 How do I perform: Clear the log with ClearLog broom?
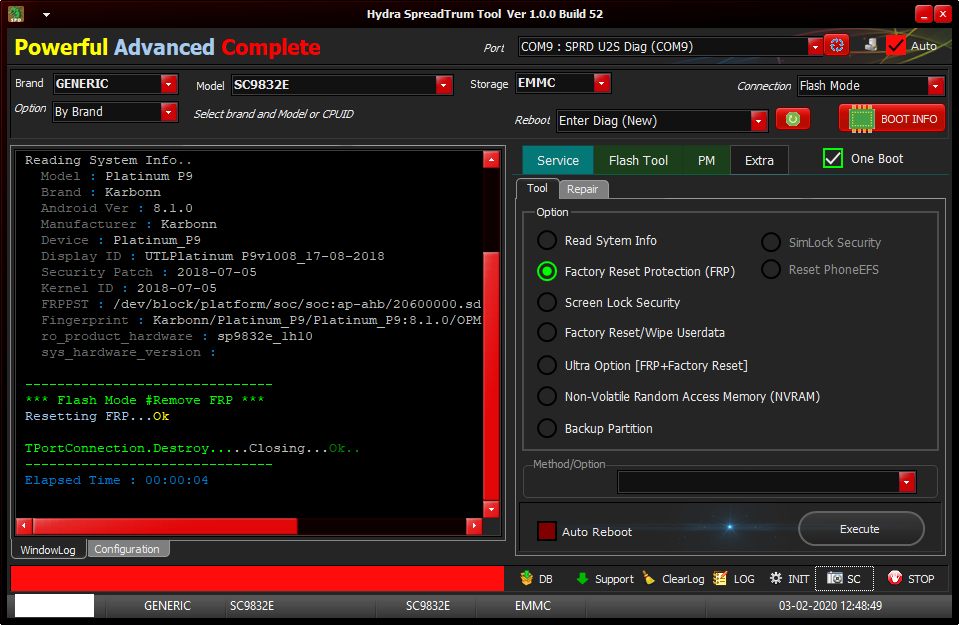(x=673, y=579)
